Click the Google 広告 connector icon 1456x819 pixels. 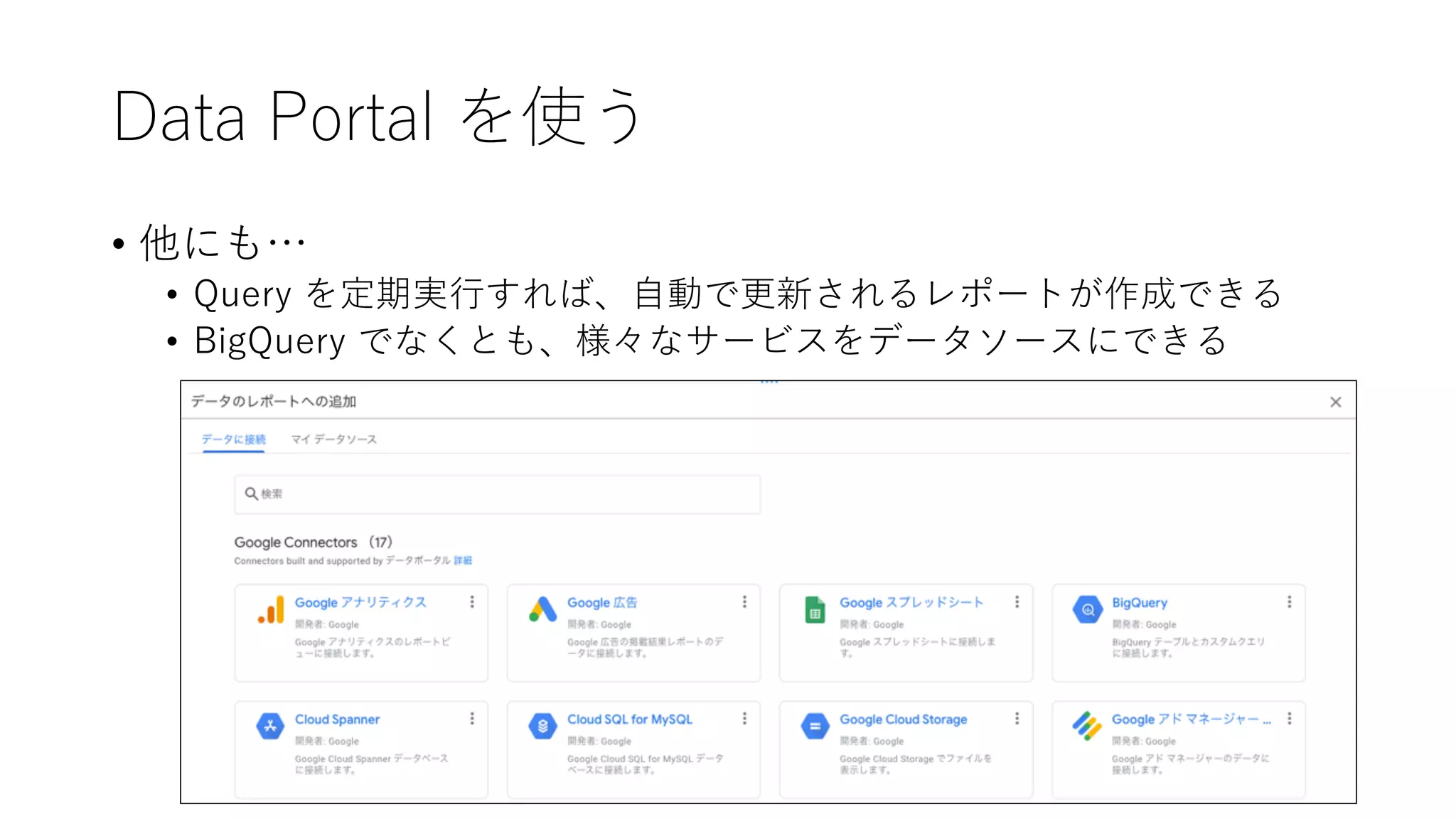tap(542, 609)
